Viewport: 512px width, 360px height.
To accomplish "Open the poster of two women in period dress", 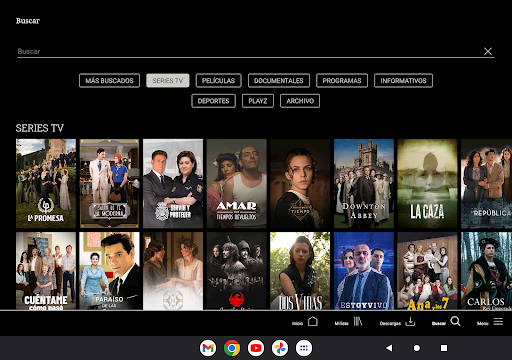I will click(173, 271).
